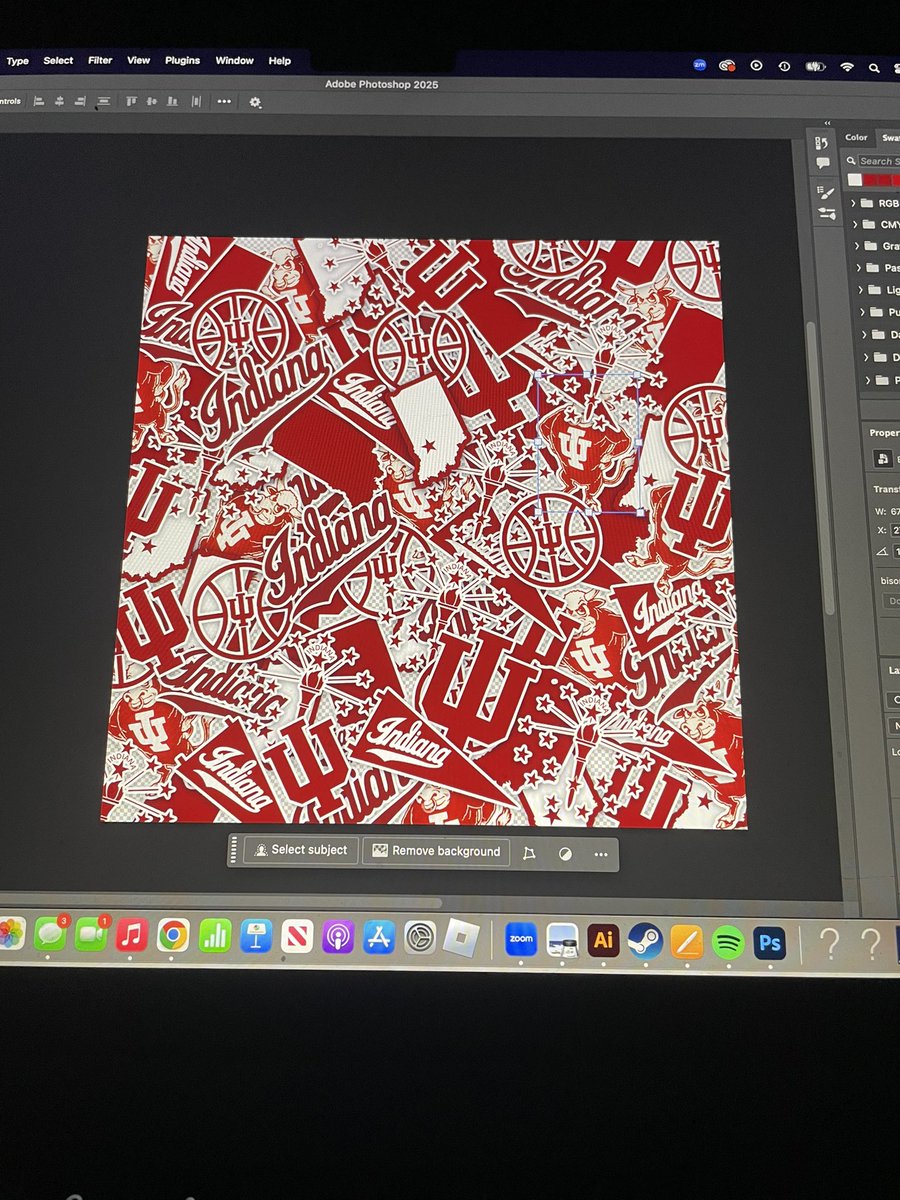Open more options in contextual task bar
The image size is (900, 1200).
[x=601, y=855]
